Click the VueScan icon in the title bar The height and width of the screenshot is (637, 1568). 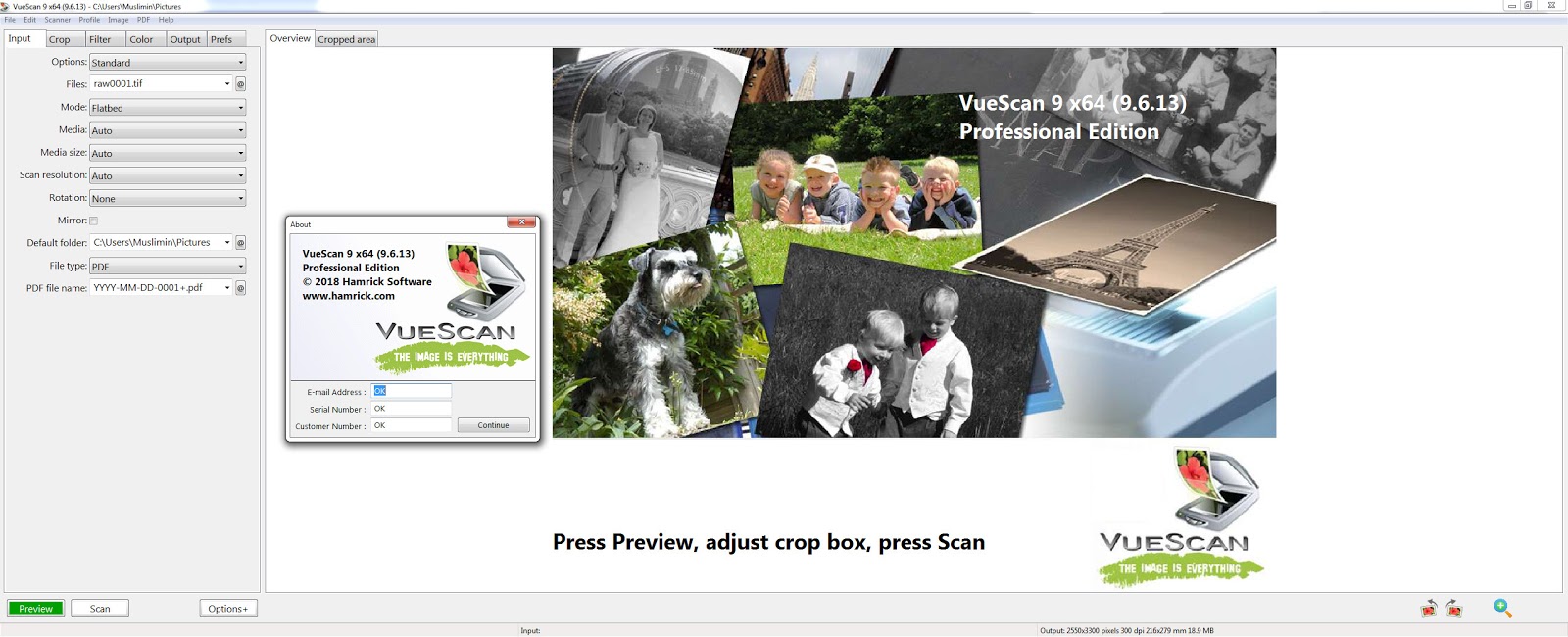pyautogui.click(x=5, y=6)
